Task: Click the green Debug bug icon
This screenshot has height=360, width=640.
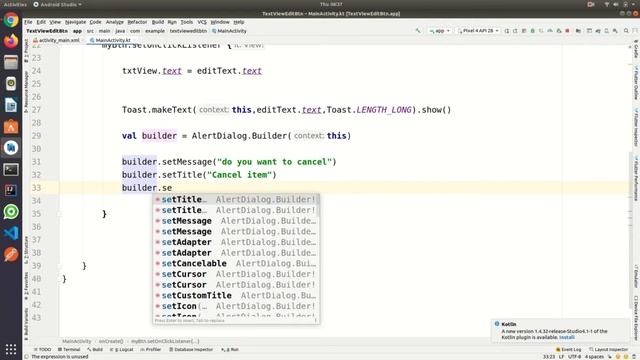Action: click(x=533, y=31)
